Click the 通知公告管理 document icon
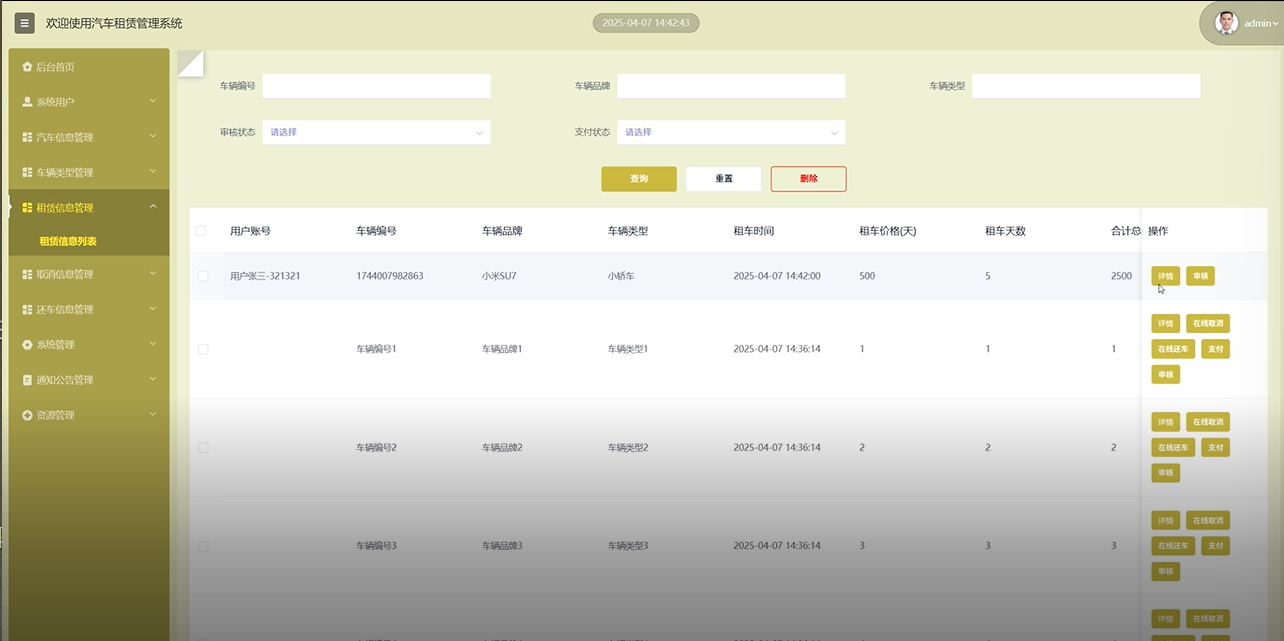This screenshot has height=641, width=1284. (x=27, y=380)
